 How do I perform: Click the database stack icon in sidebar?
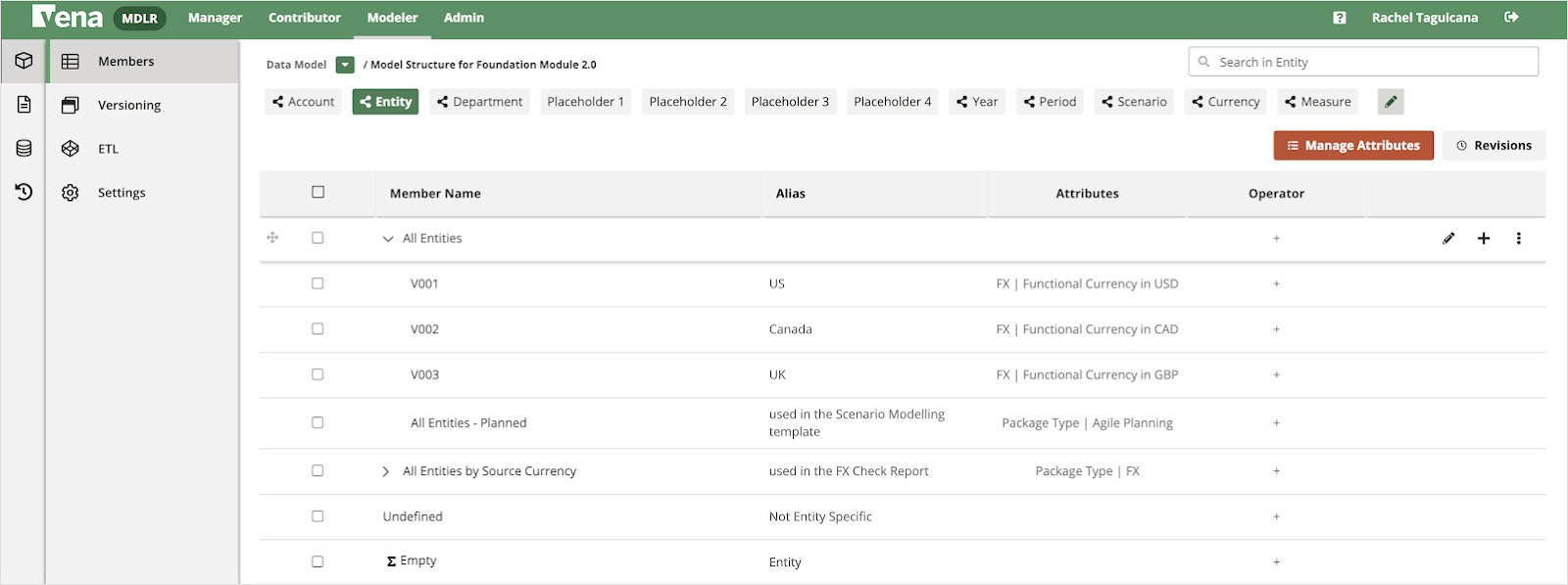tap(24, 148)
